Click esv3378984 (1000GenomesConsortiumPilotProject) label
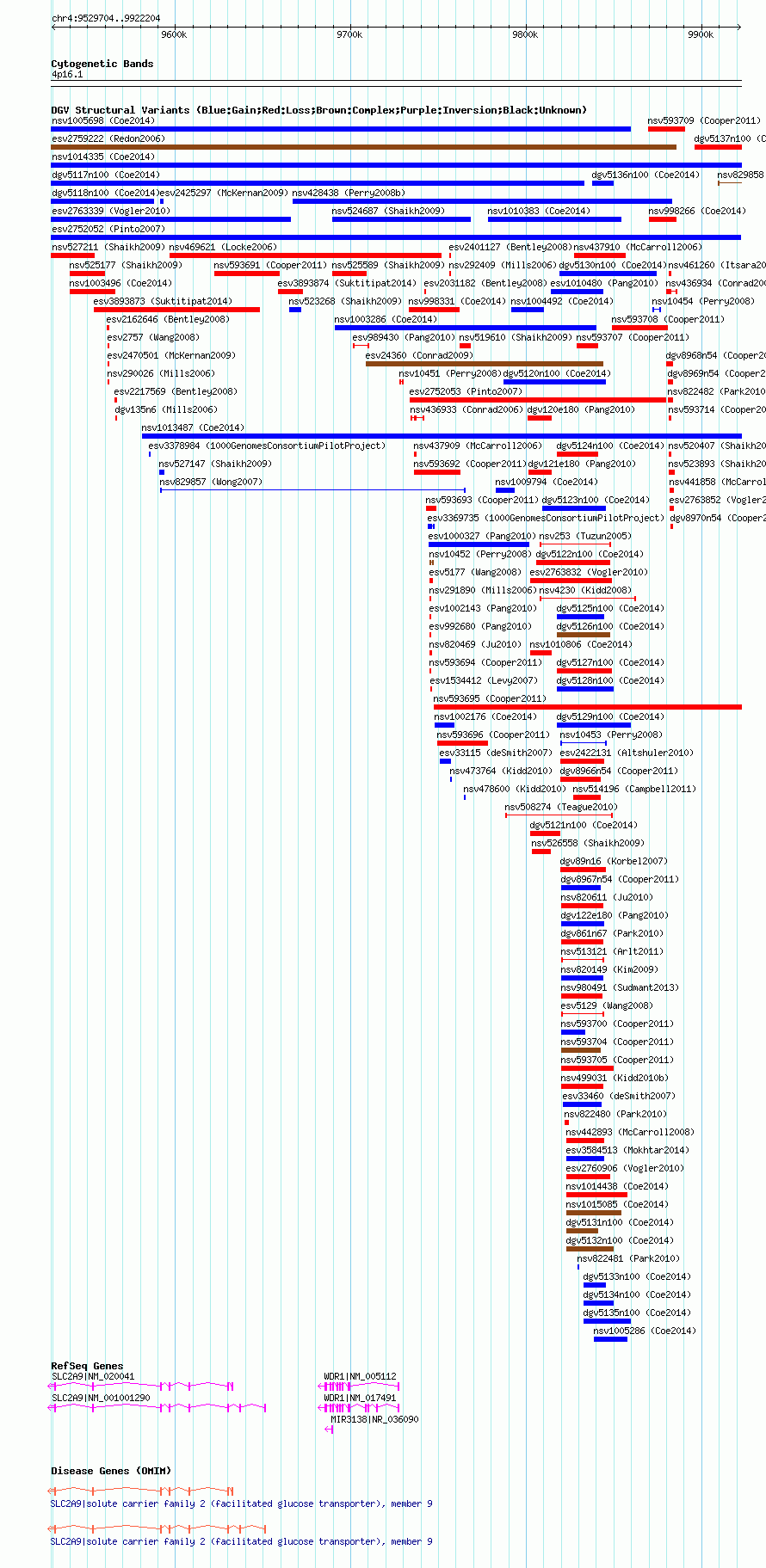Viewport: 766px width, 1568px height. pos(267,446)
